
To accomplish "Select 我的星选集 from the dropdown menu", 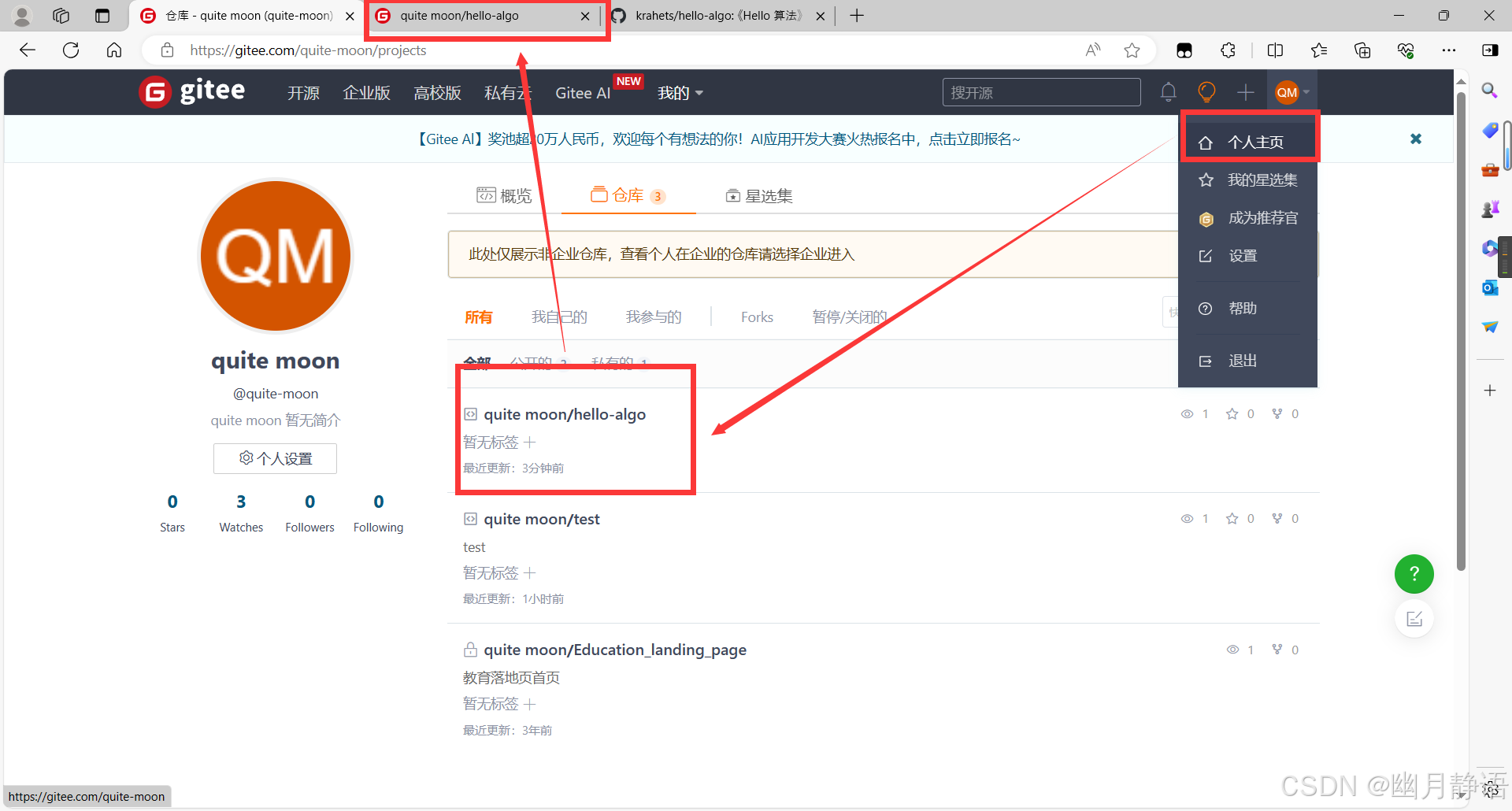I will [x=1249, y=180].
